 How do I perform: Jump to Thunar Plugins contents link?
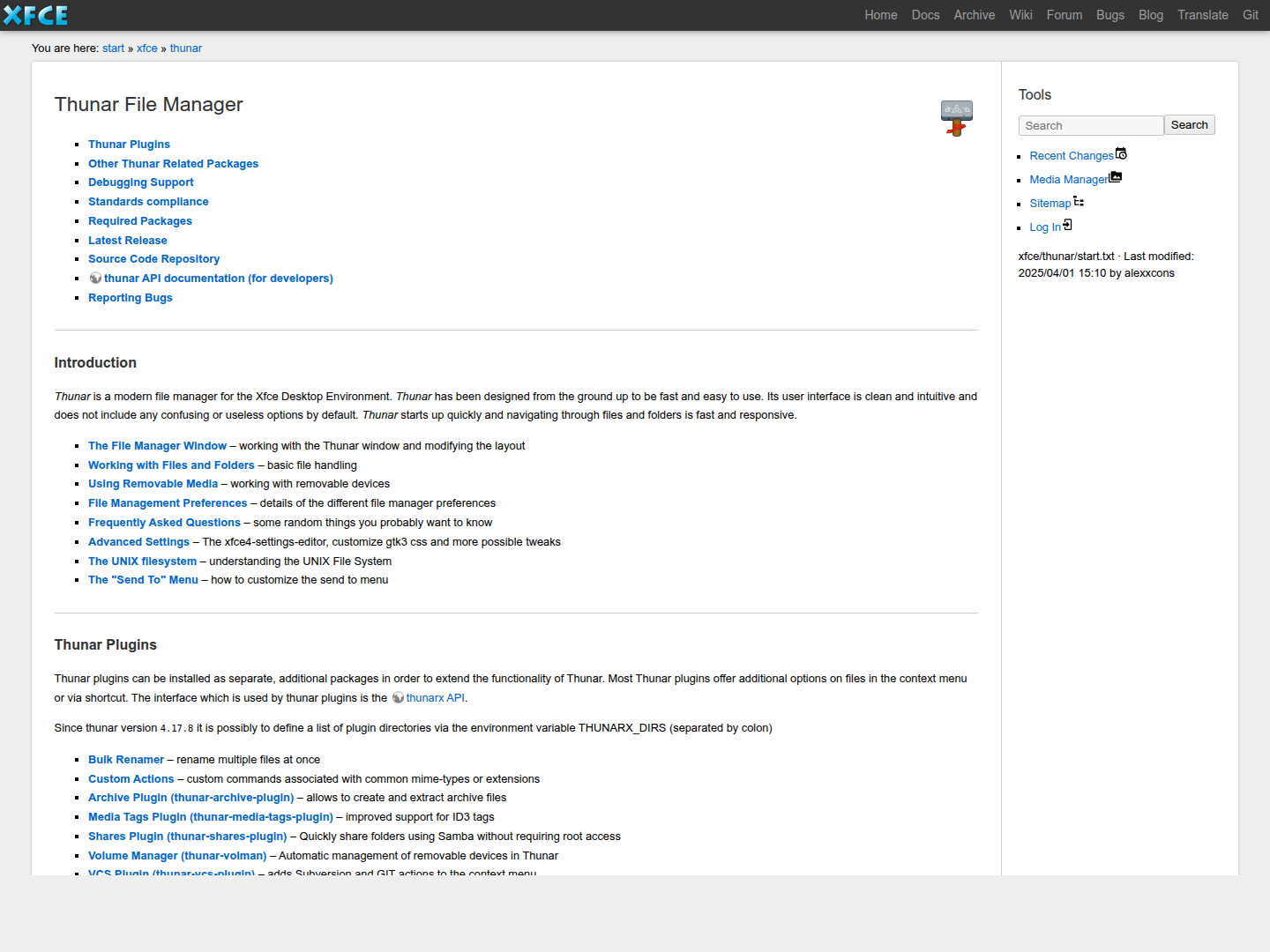129,145
